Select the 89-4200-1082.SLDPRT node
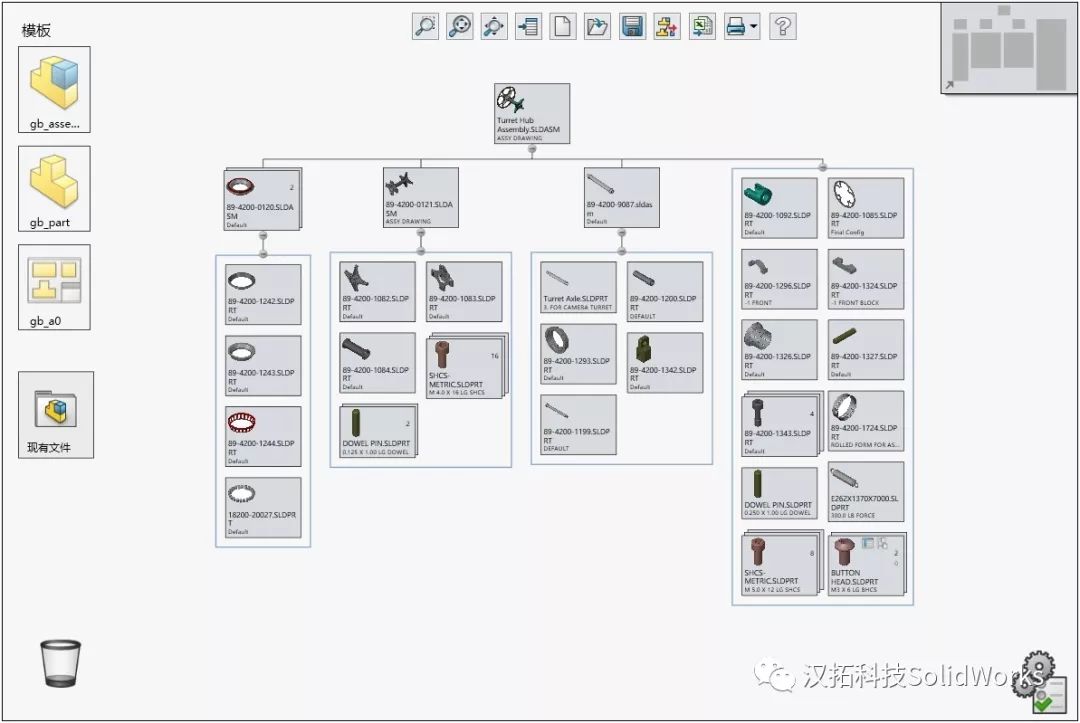Viewport: 1080px width, 723px height. tap(377, 292)
